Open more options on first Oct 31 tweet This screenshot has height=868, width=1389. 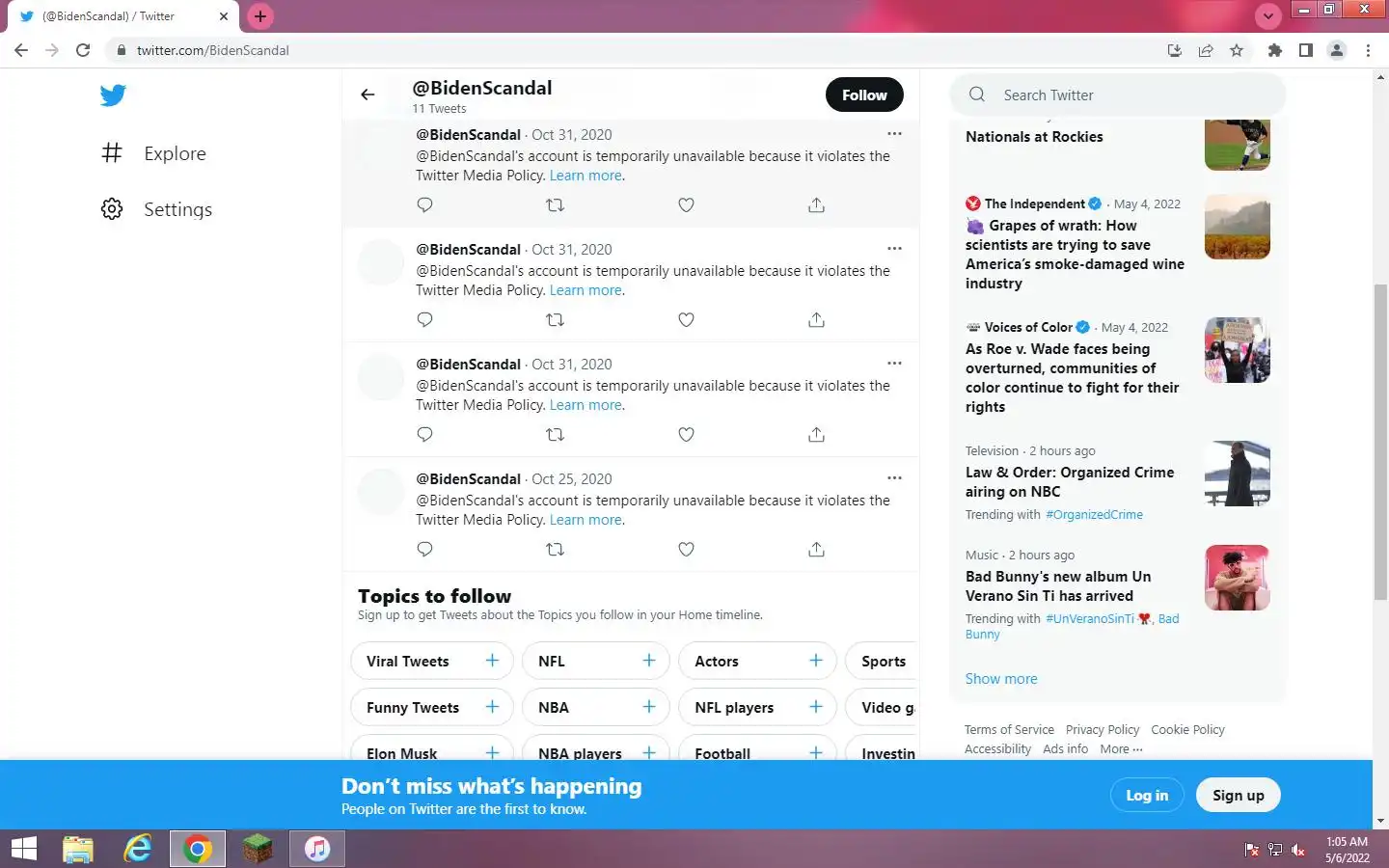tap(894, 134)
